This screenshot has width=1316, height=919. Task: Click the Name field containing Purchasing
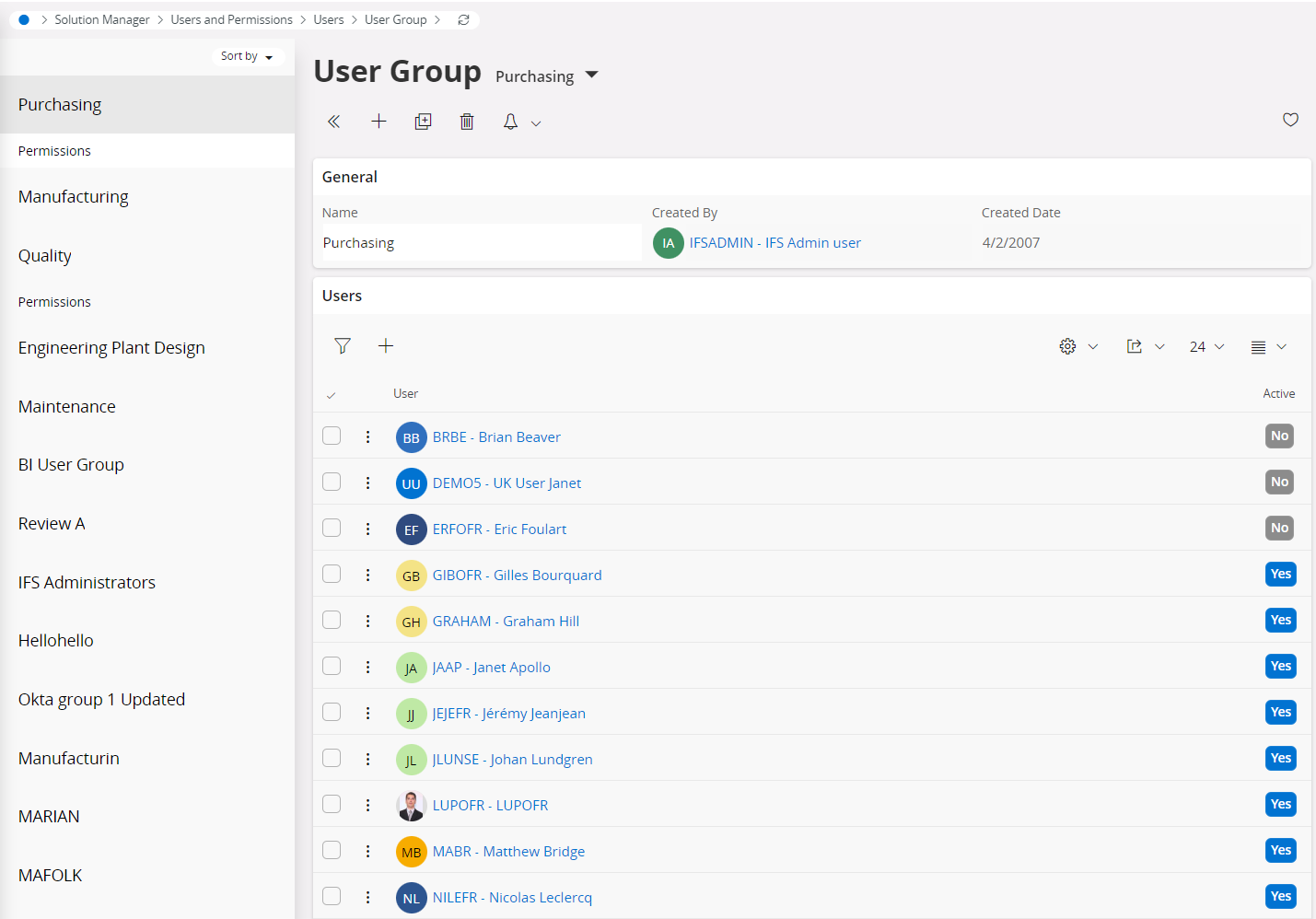pyautogui.click(x=478, y=243)
